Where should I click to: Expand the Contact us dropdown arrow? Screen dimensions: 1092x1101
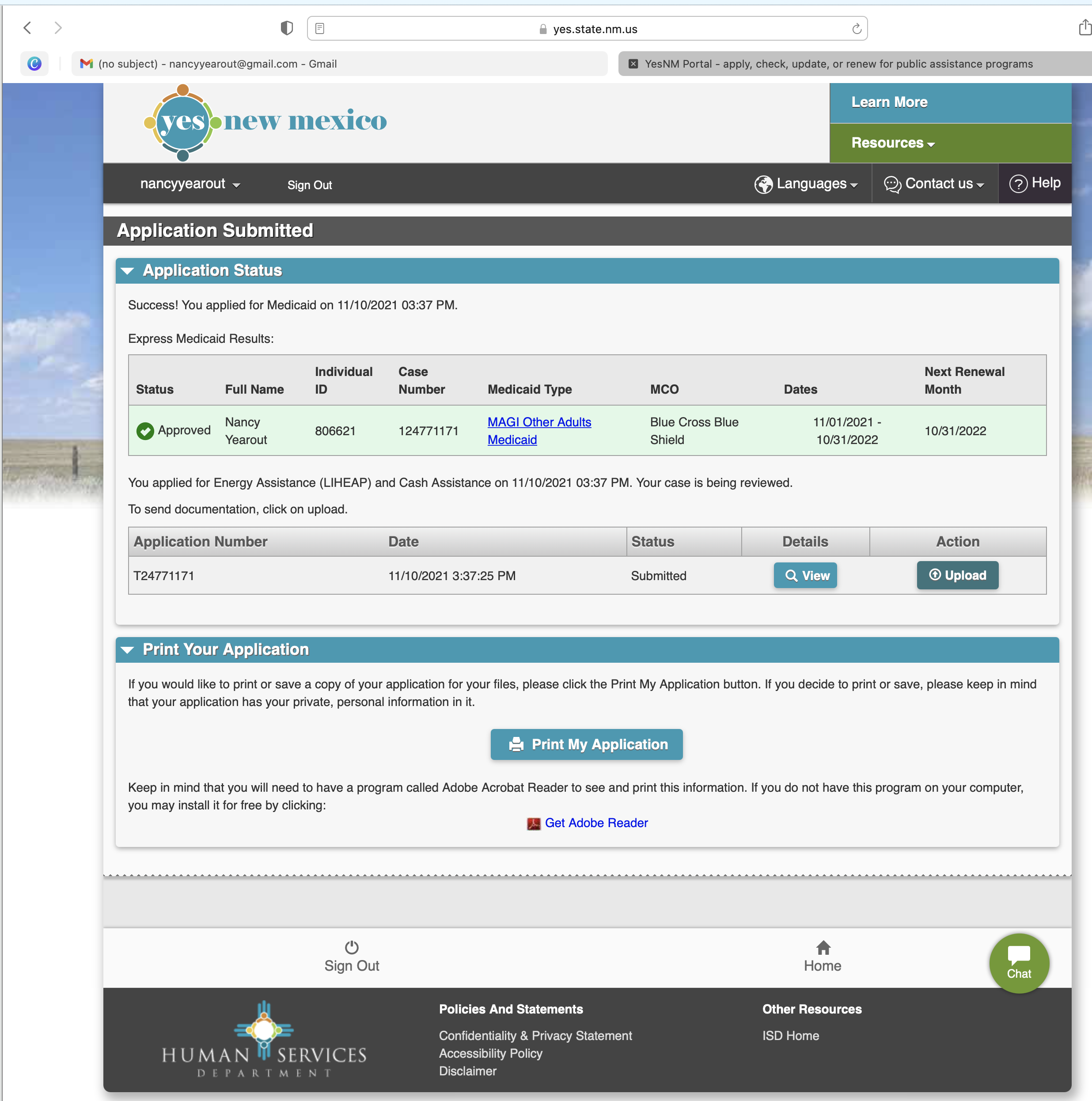(x=980, y=186)
